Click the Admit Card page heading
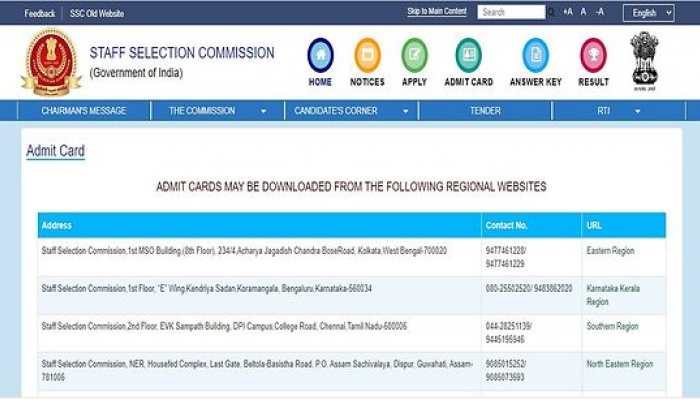 55,151
